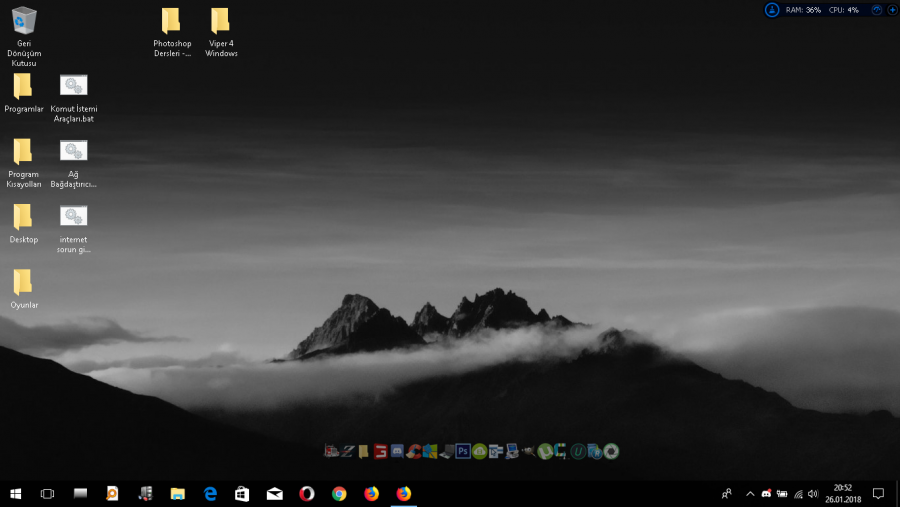
Task: Open CCleaner from the dock
Action: coord(414,451)
